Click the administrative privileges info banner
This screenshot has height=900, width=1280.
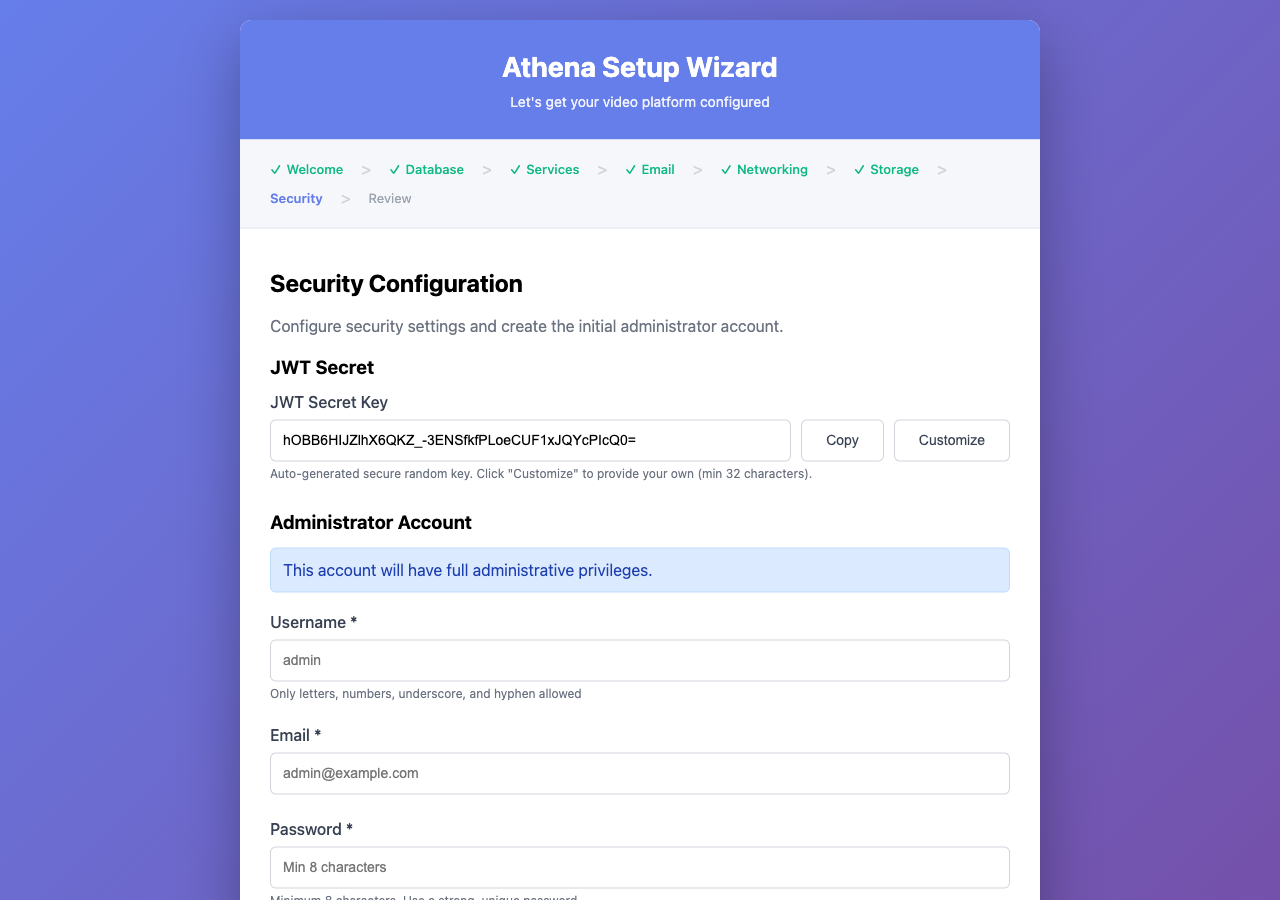(x=640, y=570)
